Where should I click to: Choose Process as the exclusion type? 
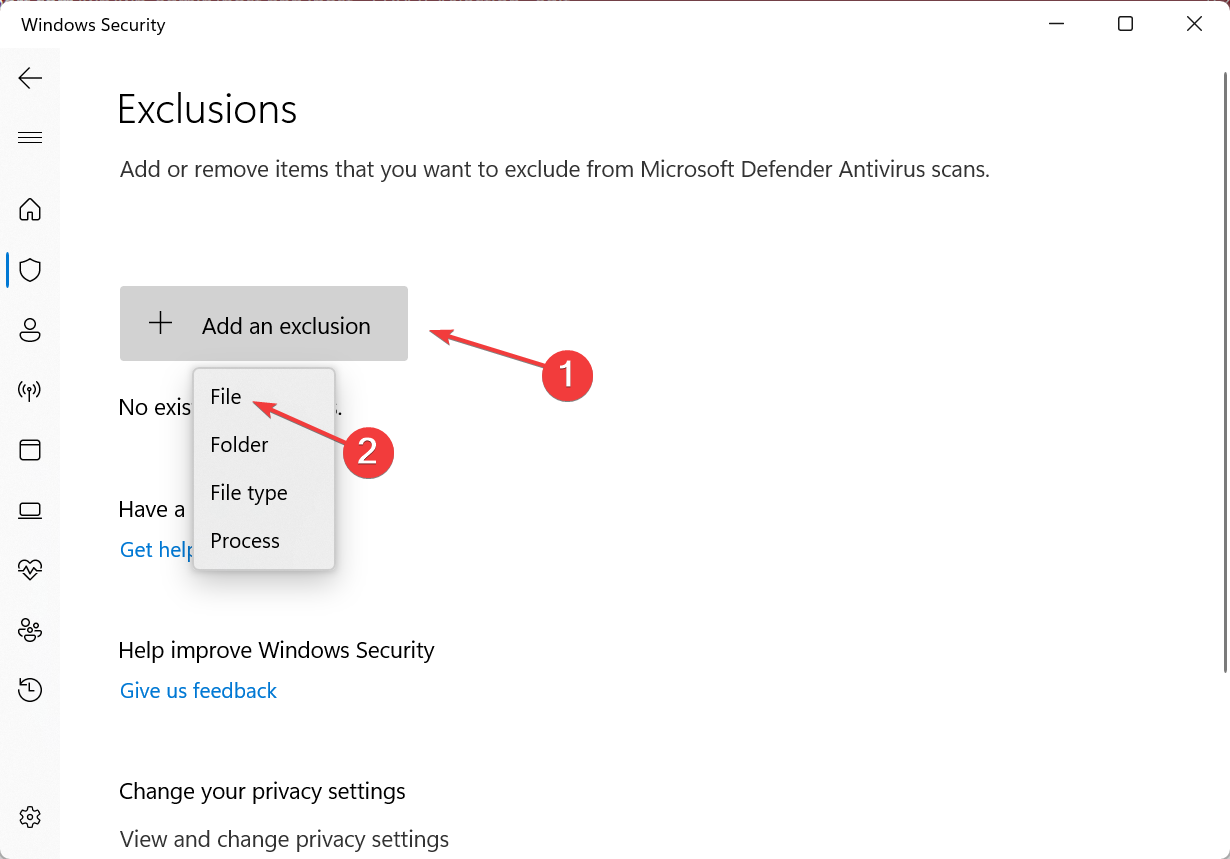[x=244, y=540]
